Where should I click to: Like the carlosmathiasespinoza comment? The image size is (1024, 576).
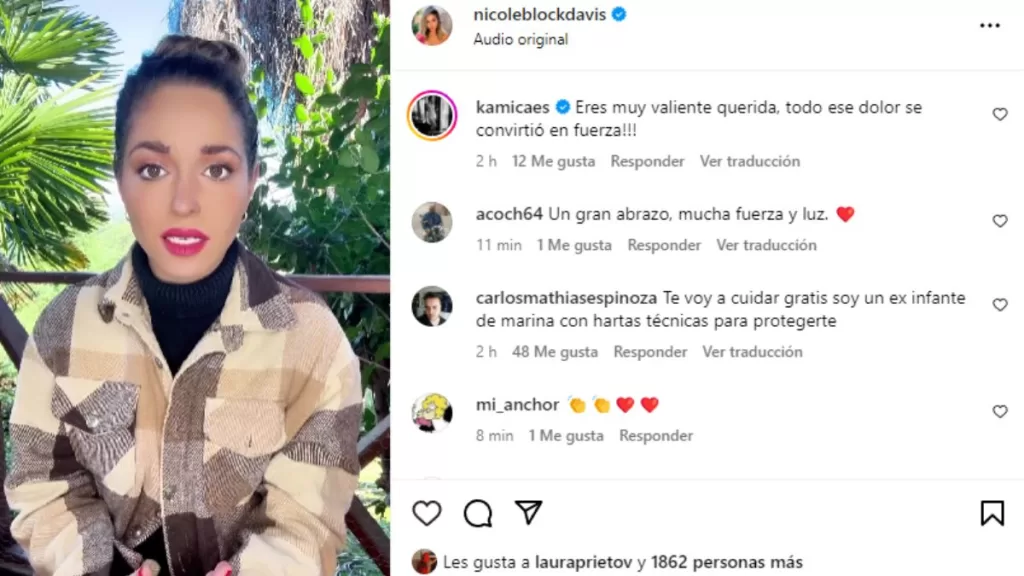click(x=1000, y=304)
